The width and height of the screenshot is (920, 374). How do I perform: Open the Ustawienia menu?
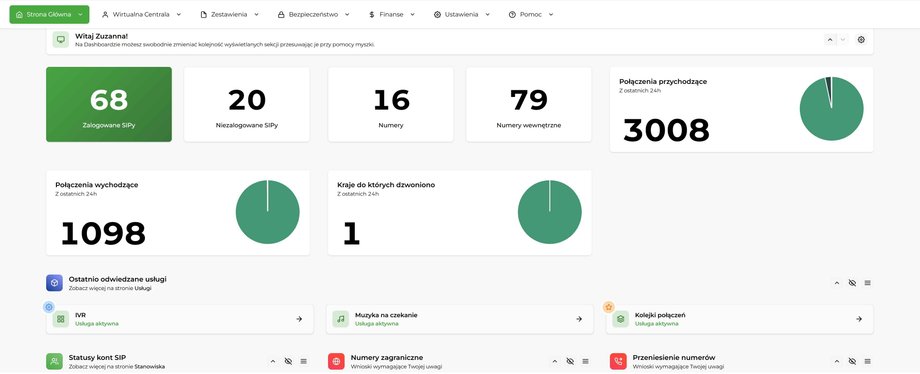(461, 15)
